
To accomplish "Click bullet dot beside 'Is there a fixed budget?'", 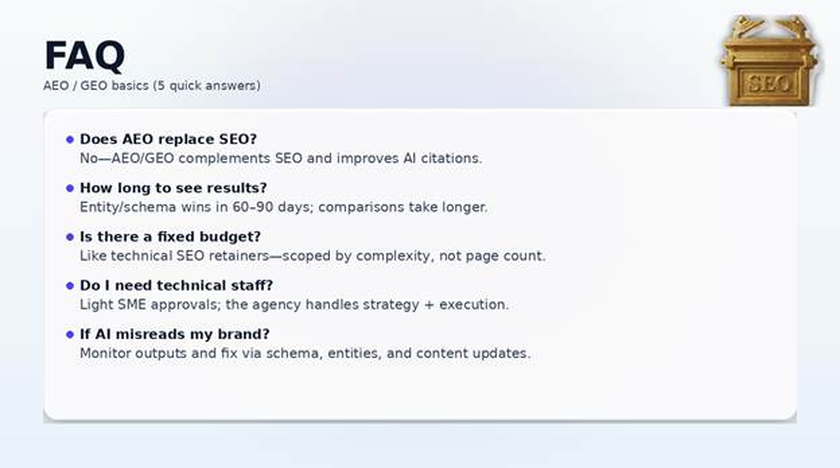I will tap(70, 237).
